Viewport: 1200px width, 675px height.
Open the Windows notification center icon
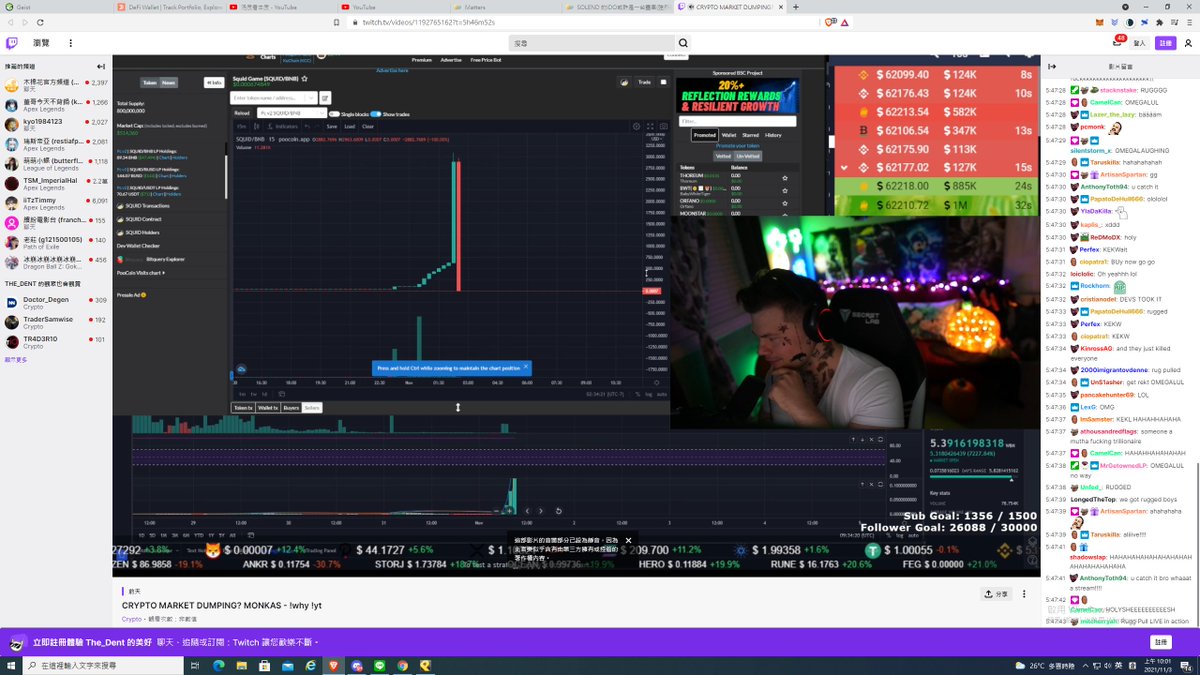(1187, 665)
